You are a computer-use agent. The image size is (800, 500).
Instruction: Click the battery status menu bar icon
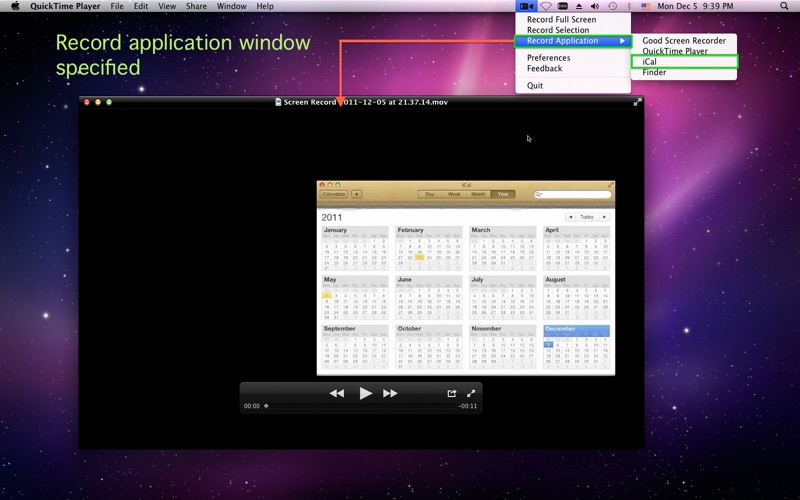tap(563, 6)
